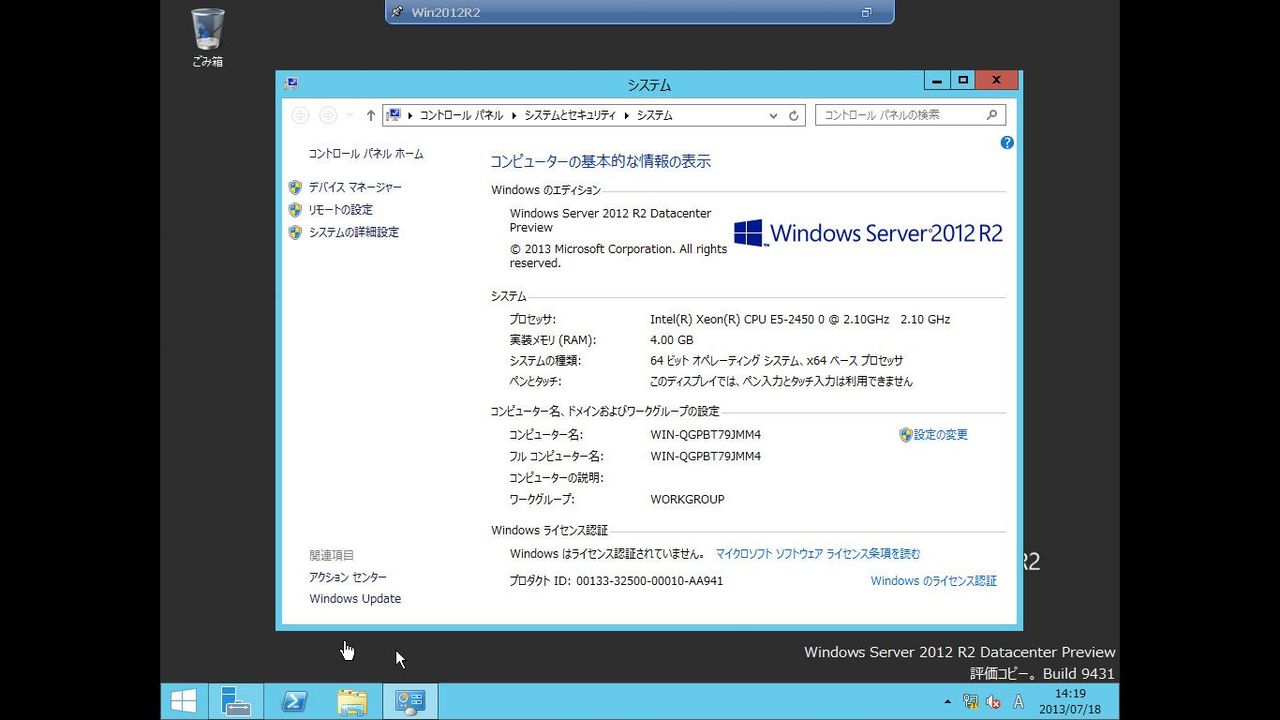This screenshot has width=1280, height=720.
Task: Click the プロダクト ID text
Action: coord(616,581)
